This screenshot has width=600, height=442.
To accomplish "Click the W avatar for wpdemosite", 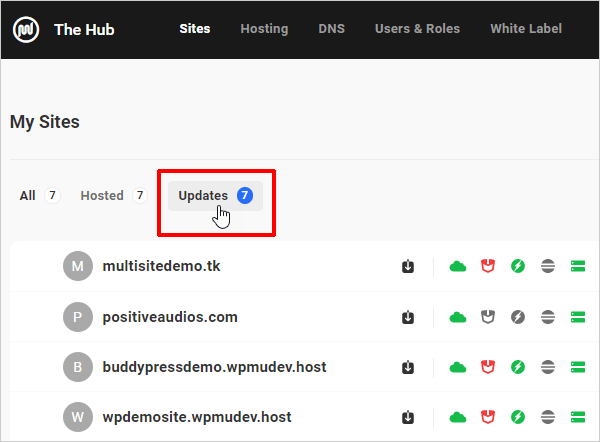I will tap(78, 417).
